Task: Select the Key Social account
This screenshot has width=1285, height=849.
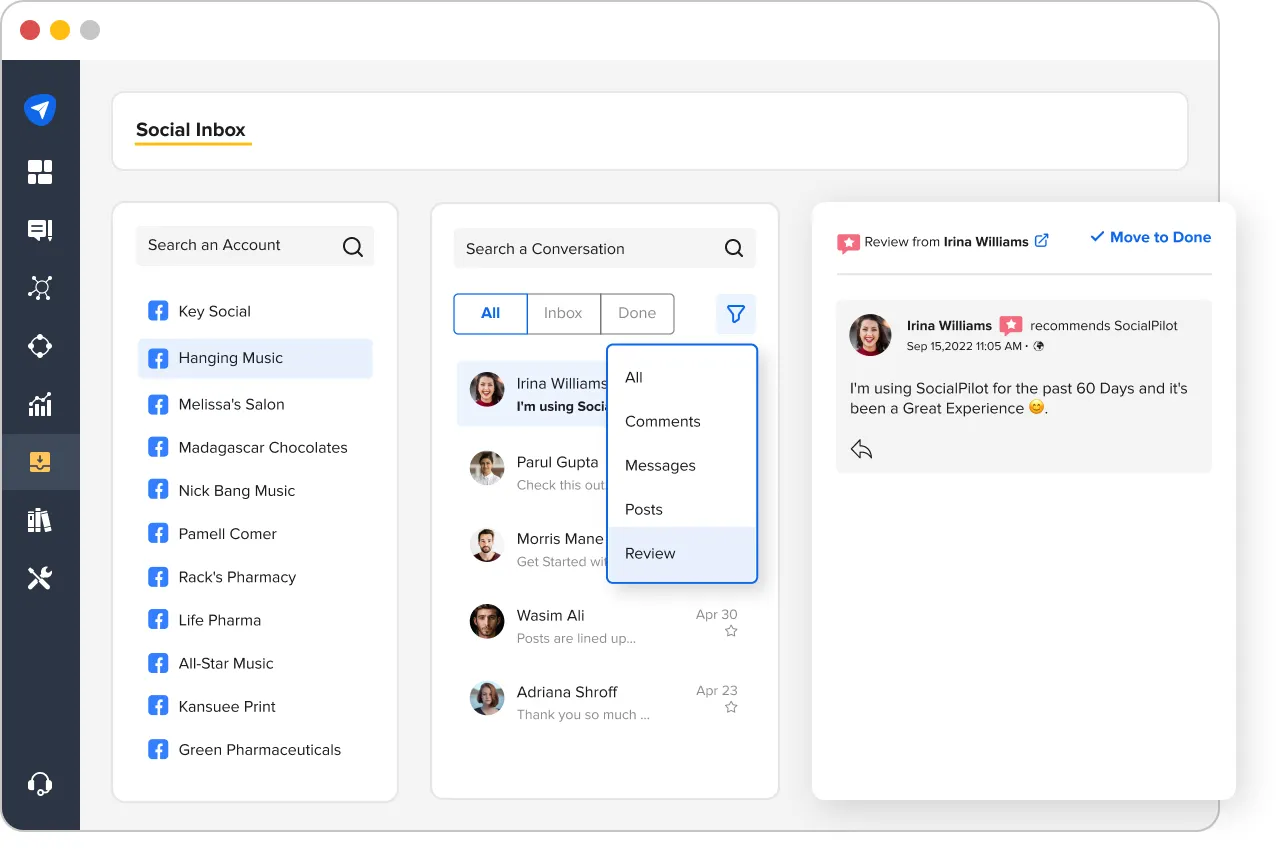Action: 255,311
